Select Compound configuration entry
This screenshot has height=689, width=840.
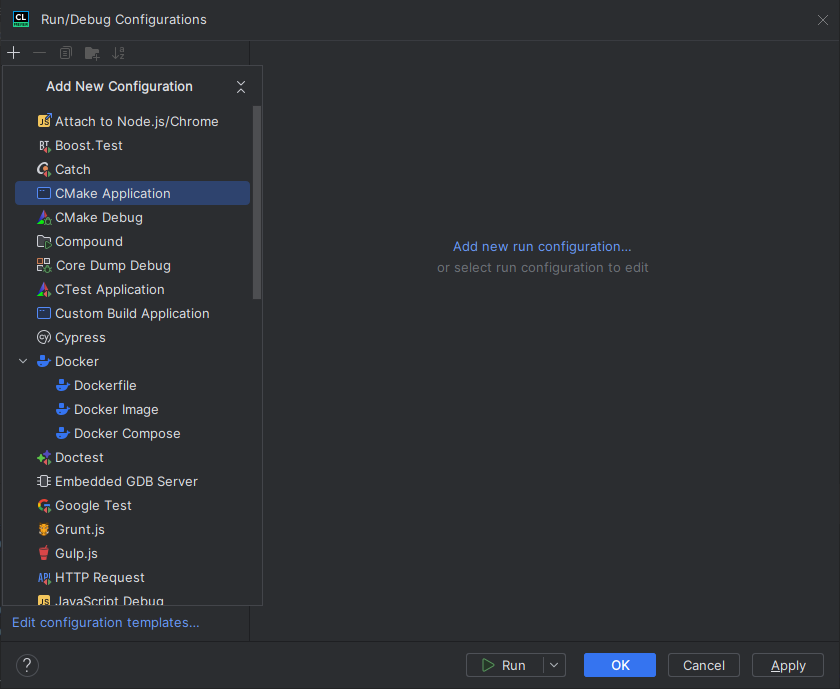[132, 242]
